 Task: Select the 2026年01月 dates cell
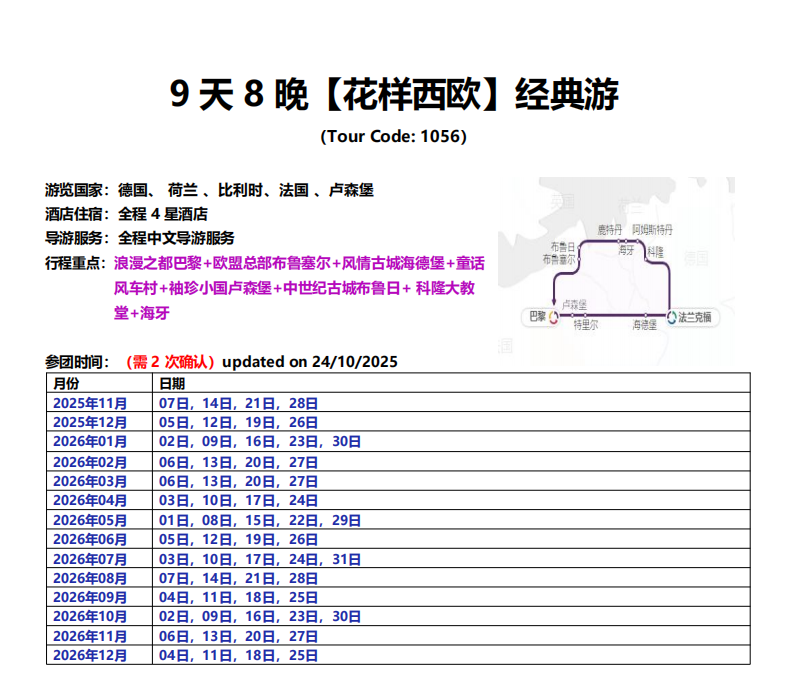click(260, 441)
